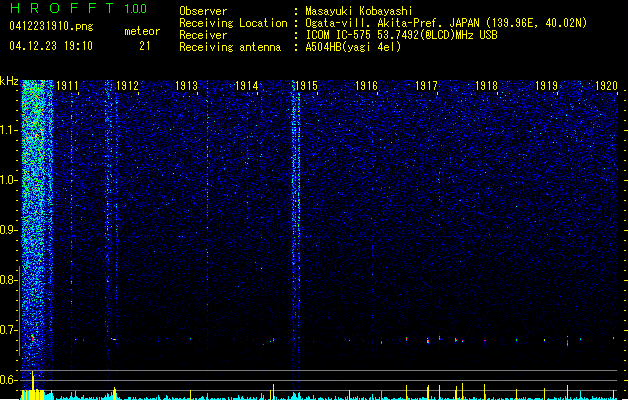629x400 pixels.
Task: Click the 1913 time marker
Action: 187,86
